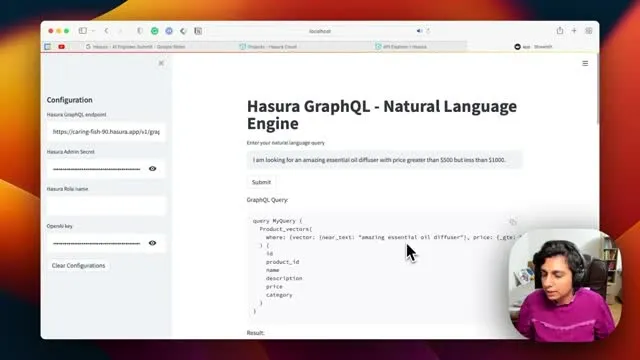Click the shield privacy report icon
This screenshot has height=360, width=640.
140,31
